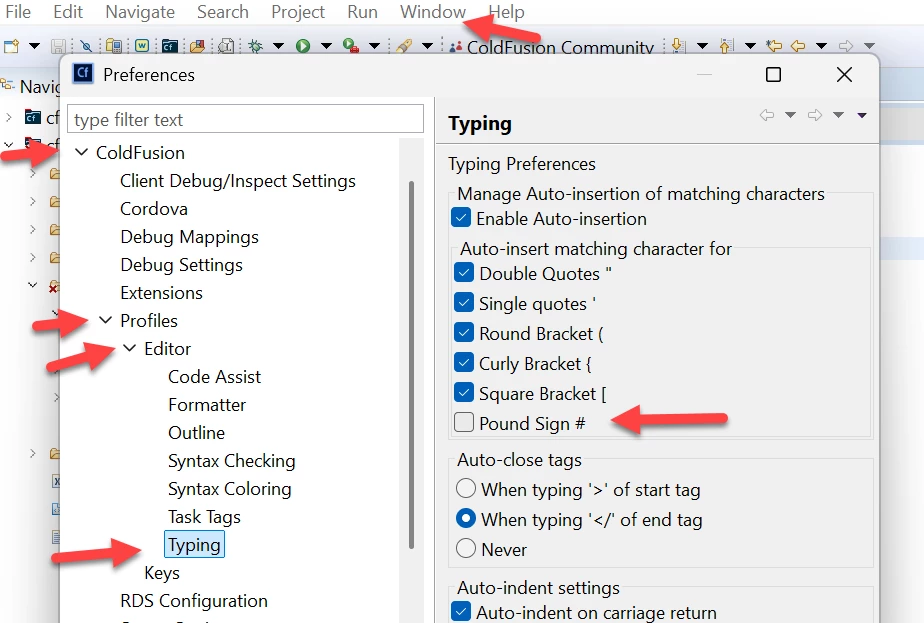Viewport: 924px width, 623px height.
Task: Uncheck Enable Auto-insertion checkbox
Action: 461,217
